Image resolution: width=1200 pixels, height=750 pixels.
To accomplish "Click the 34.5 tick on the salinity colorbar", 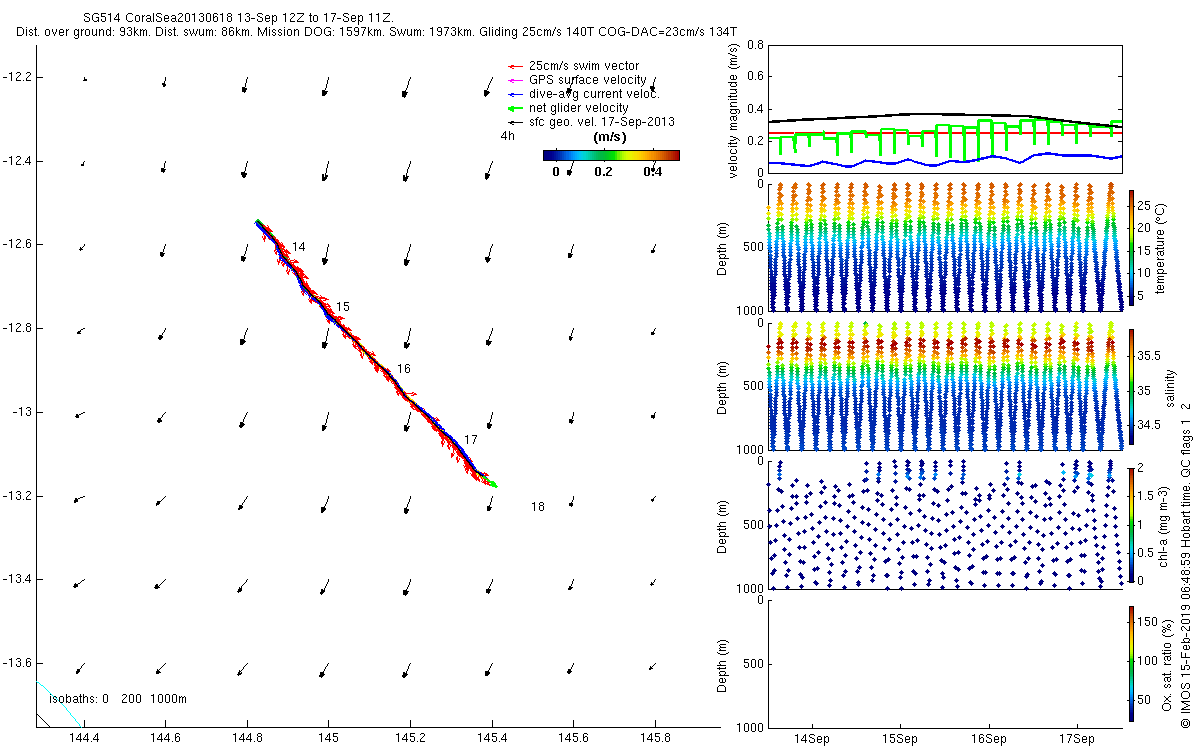I will pos(1148,425).
